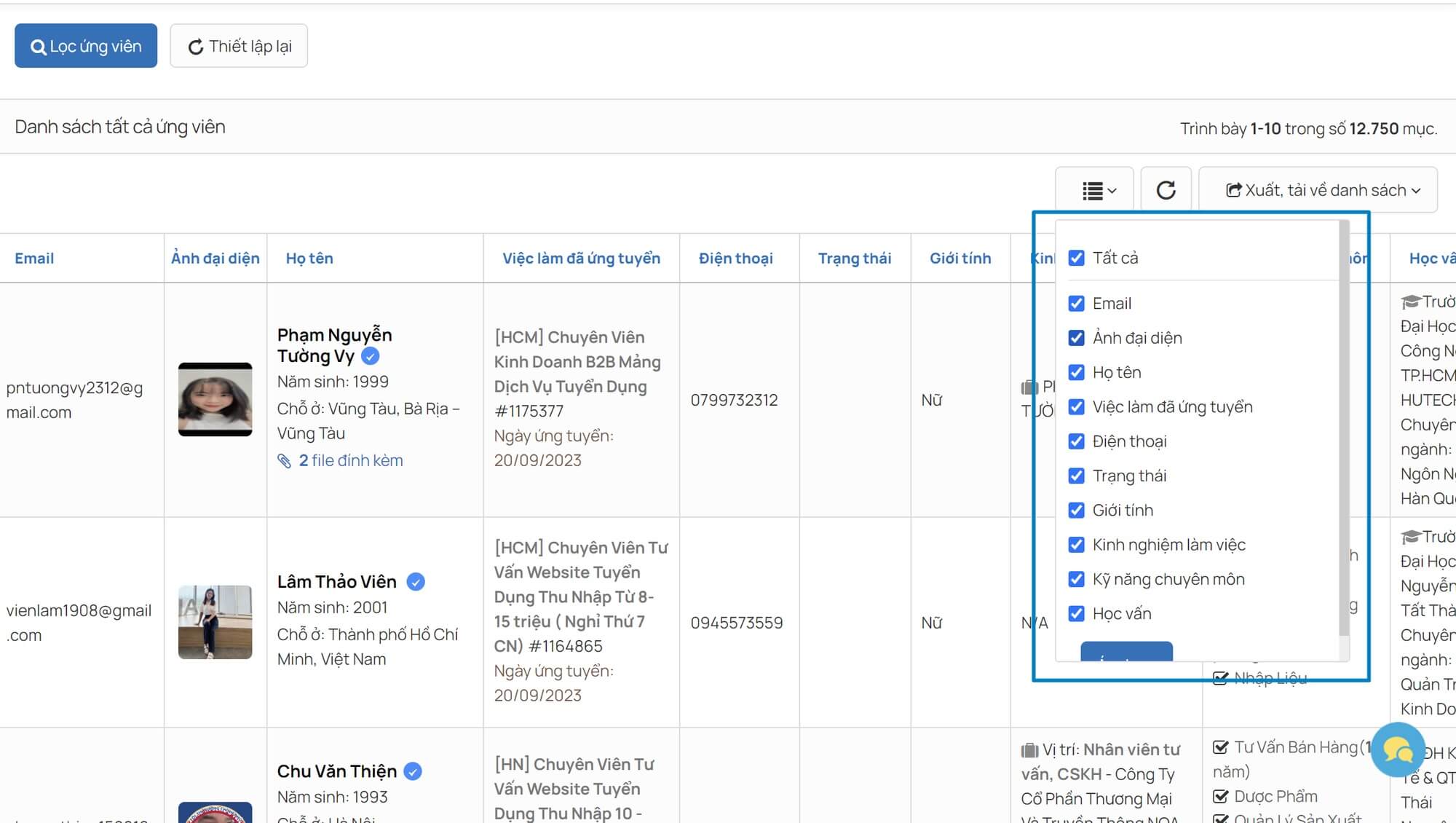Screen dimensions: 1456x823
Task: Open Xuất, tải về danh sách dropdown
Action: tap(1318, 190)
